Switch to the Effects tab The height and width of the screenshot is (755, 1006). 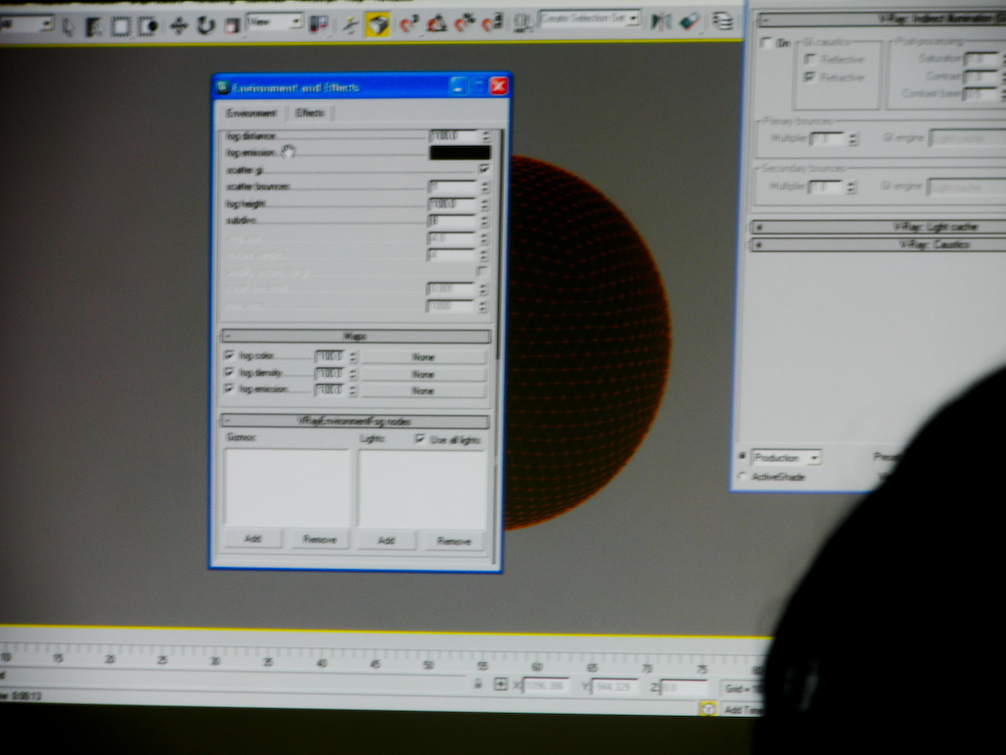(310, 113)
